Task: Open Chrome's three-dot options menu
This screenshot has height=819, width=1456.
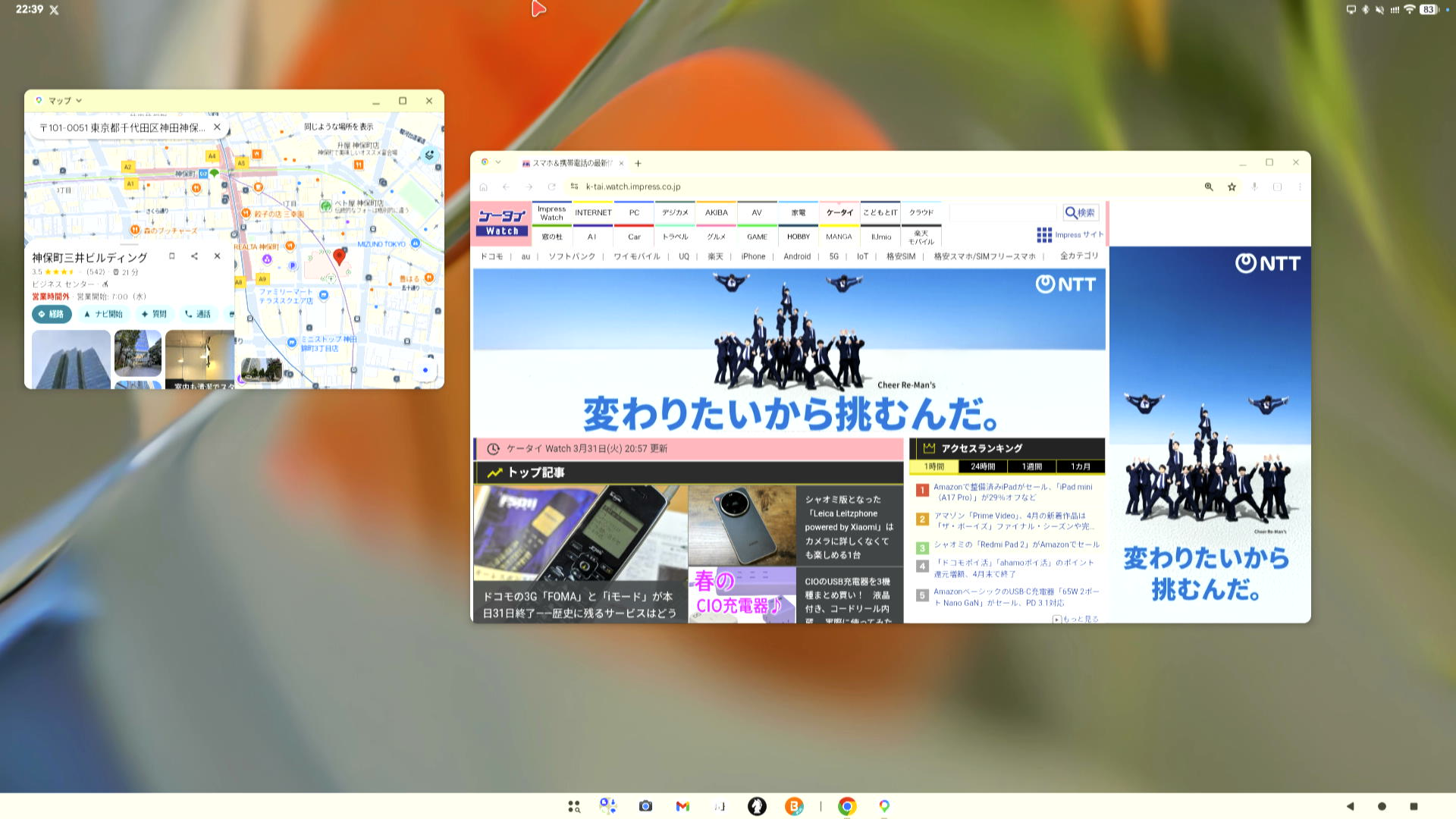Action: pyautogui.click(x=1300, y=187)
